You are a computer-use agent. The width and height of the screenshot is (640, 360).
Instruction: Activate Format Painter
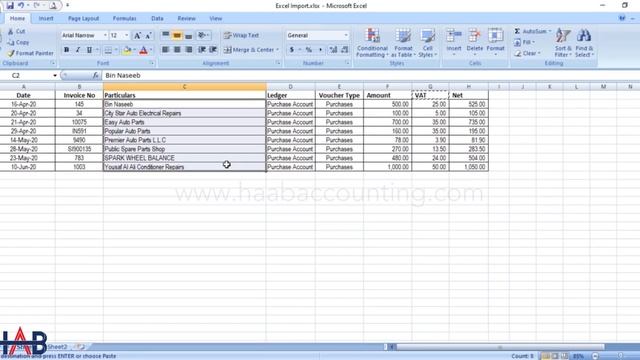point(31,53)
